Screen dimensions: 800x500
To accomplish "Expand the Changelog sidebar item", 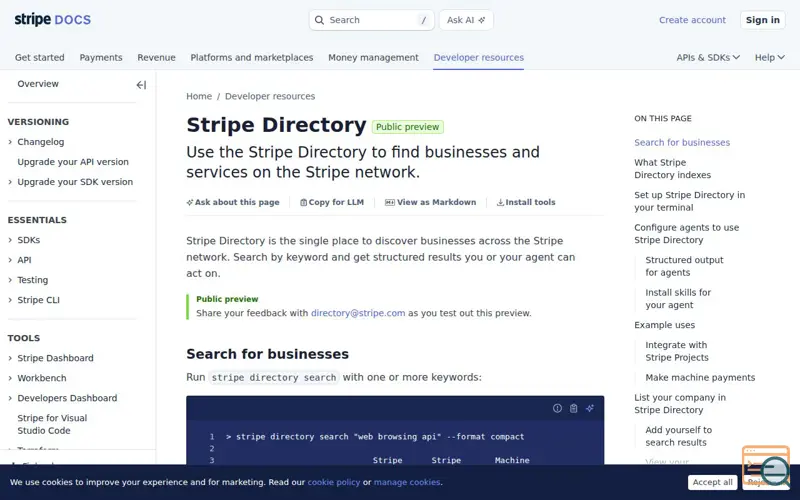I will point(41,142).
